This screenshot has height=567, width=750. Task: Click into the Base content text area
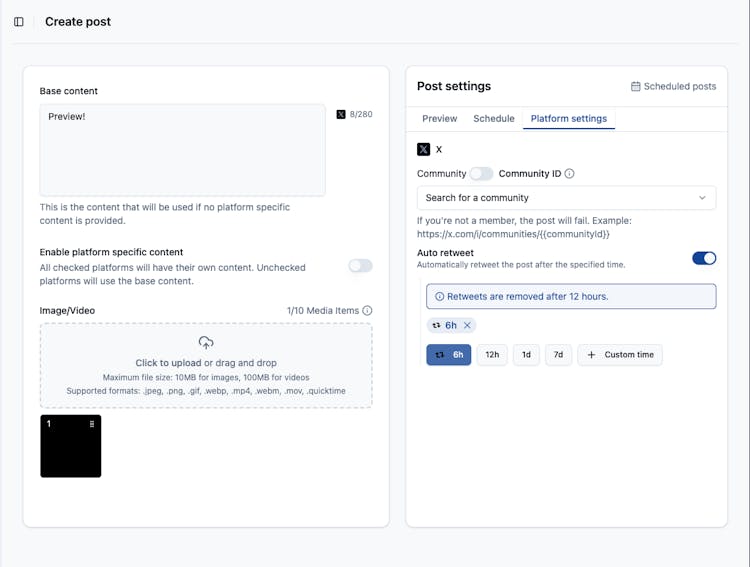(x=183, y=150)
